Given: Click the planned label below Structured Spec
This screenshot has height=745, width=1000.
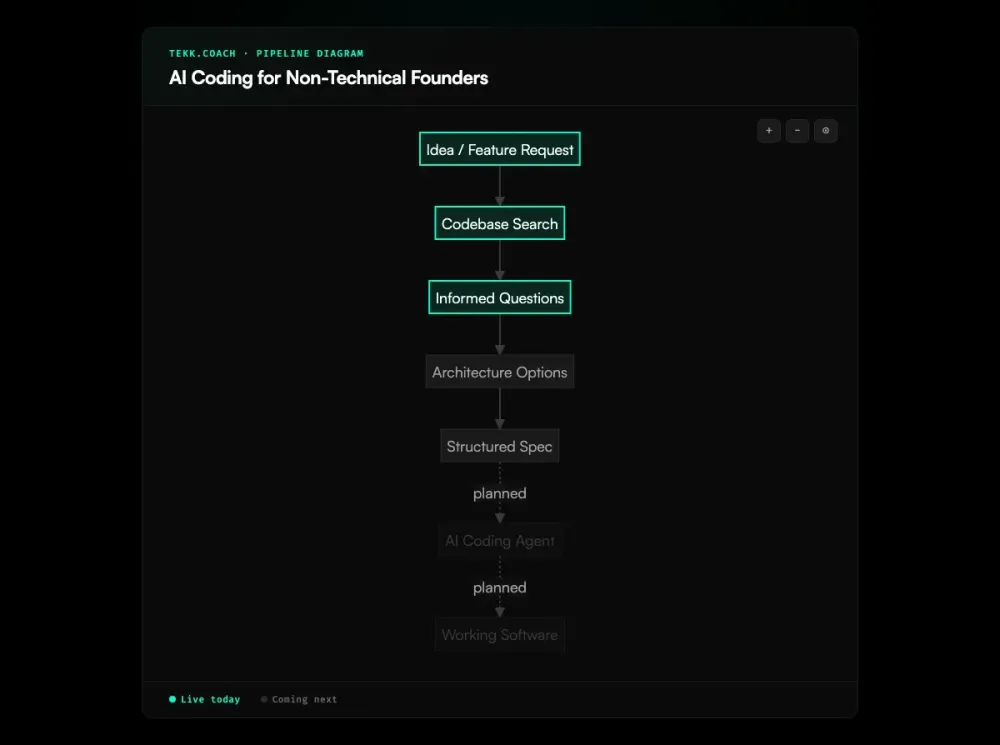Looking at the screenshot, I should (x=499, y=493).
